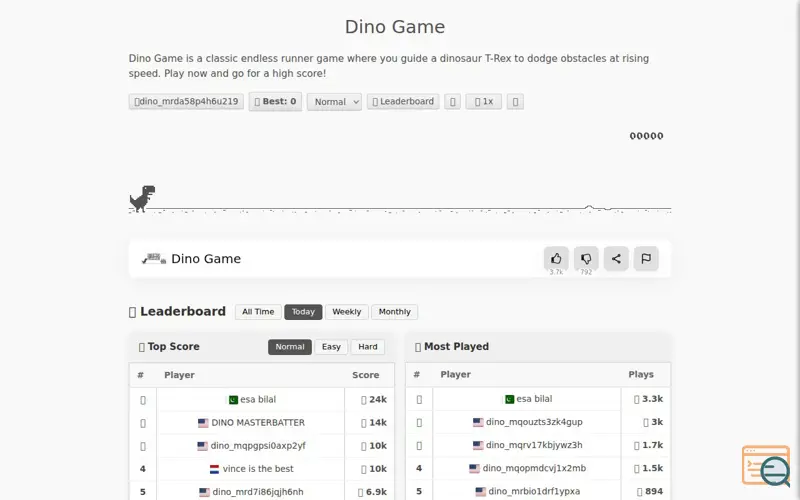This screenshot has width=800, height=500.
Task: Click player dino_mqpgpsi0axp2yf
Action: coord(258,446)
